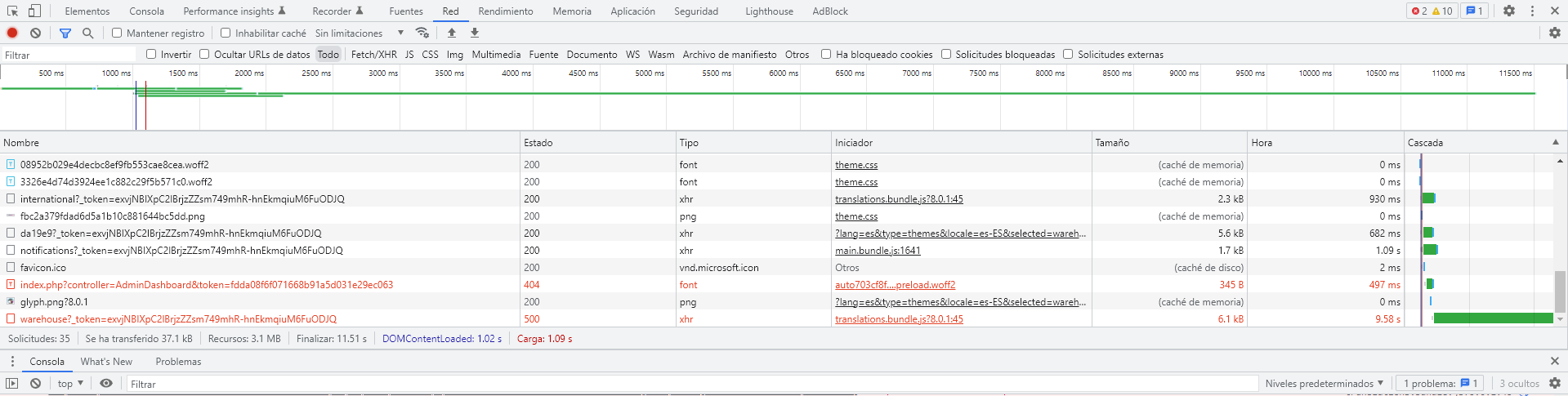
Task: Open DevTools three-dot customize menu
Action: point(1532,11)
